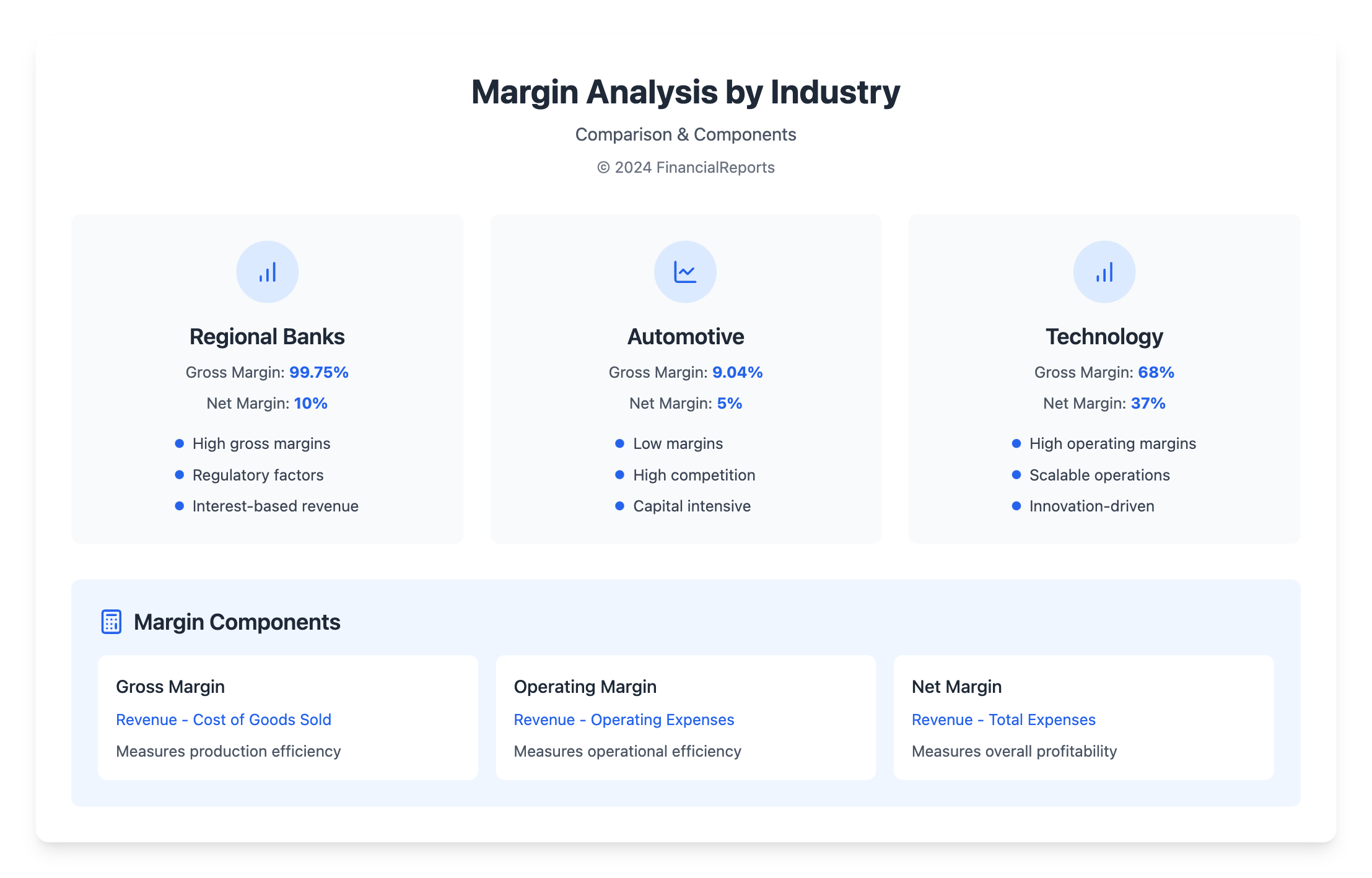Click the Margin Components calculator icon

click(111, 622)
